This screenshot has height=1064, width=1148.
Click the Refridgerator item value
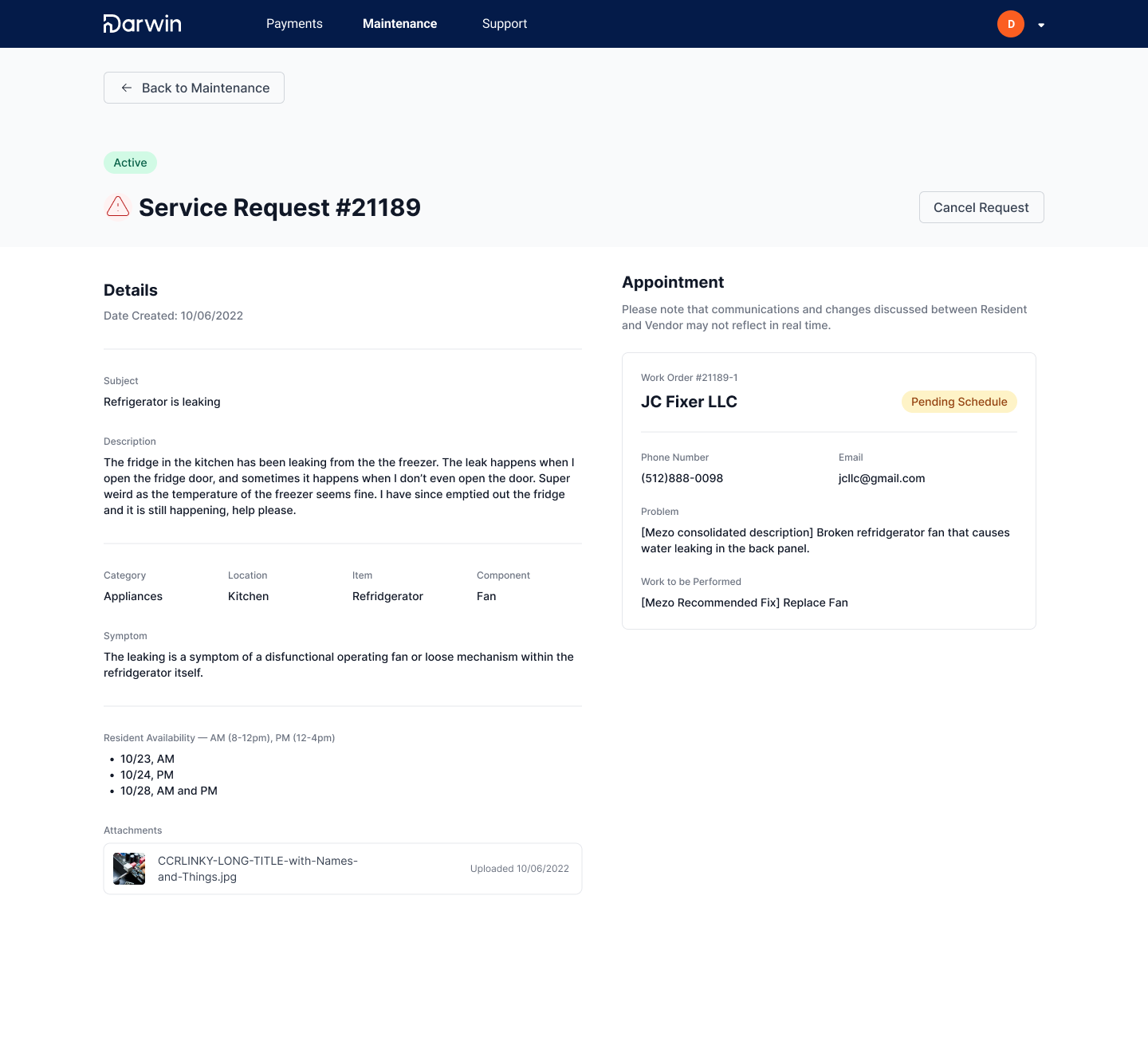[387, 596]
